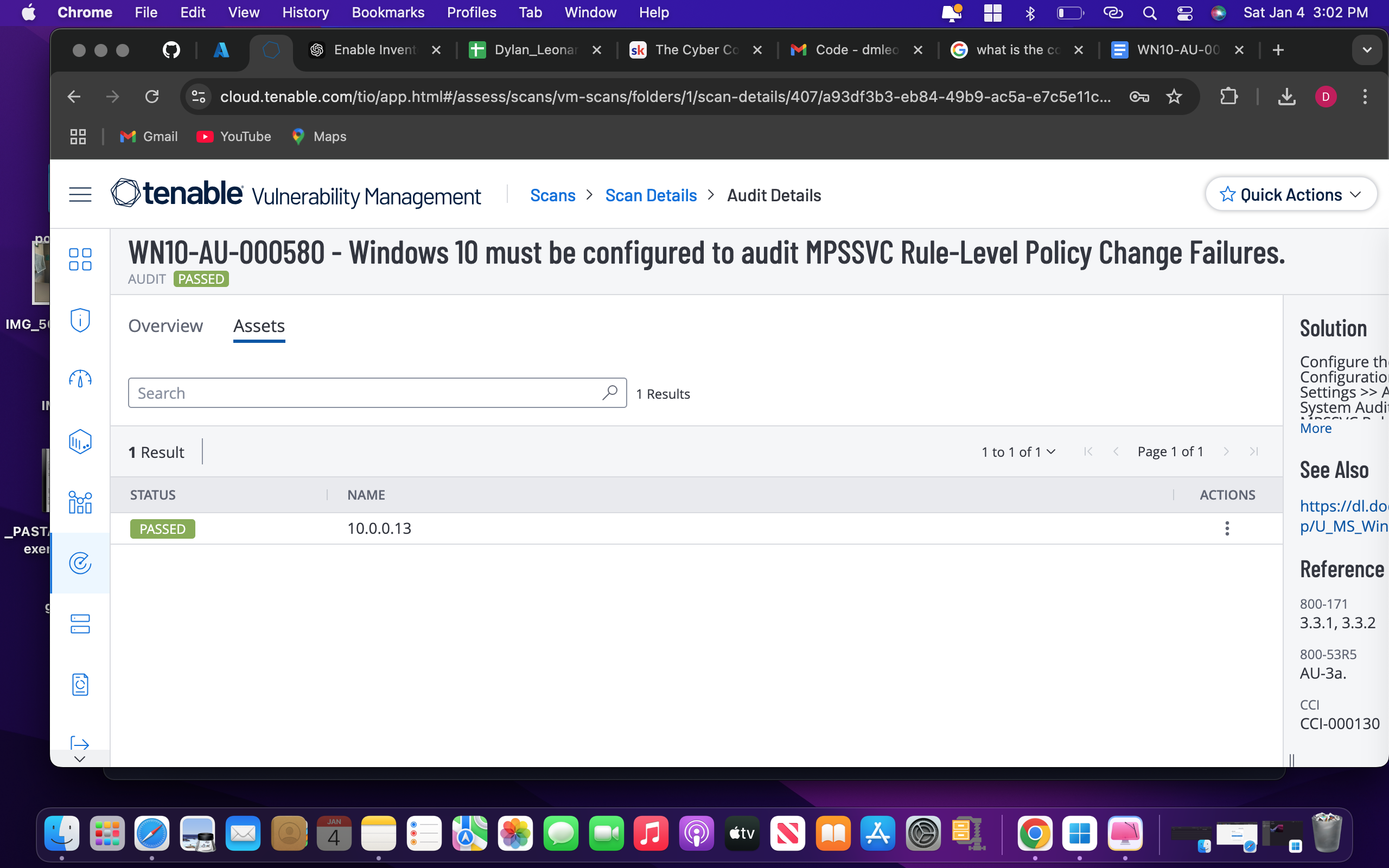Switch to the Overview tab

(165, 326)
